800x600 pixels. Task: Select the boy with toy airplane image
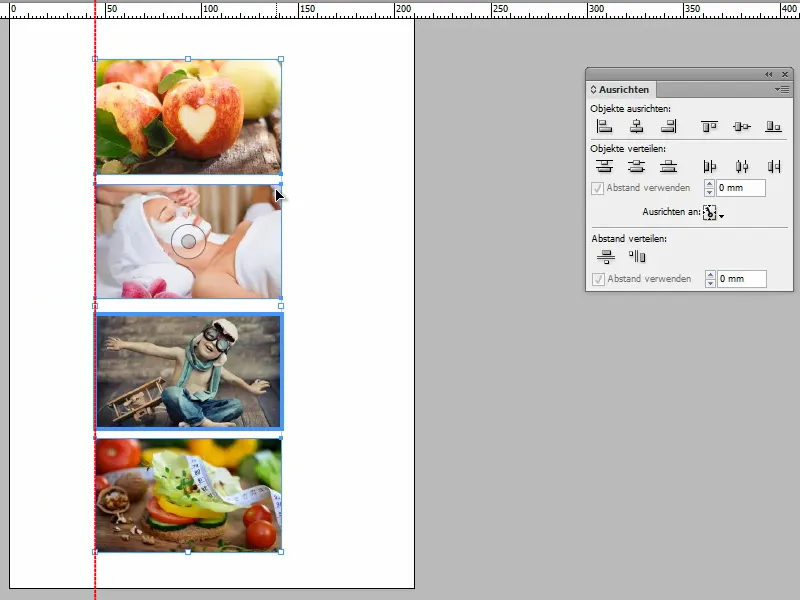click(x=188, y=371)
